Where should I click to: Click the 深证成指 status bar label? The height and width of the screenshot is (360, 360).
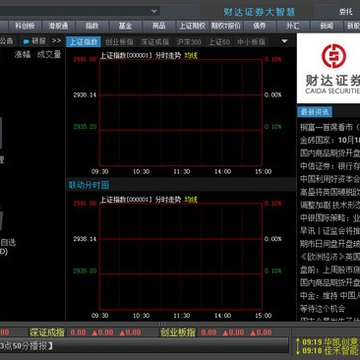coord(47,332)
